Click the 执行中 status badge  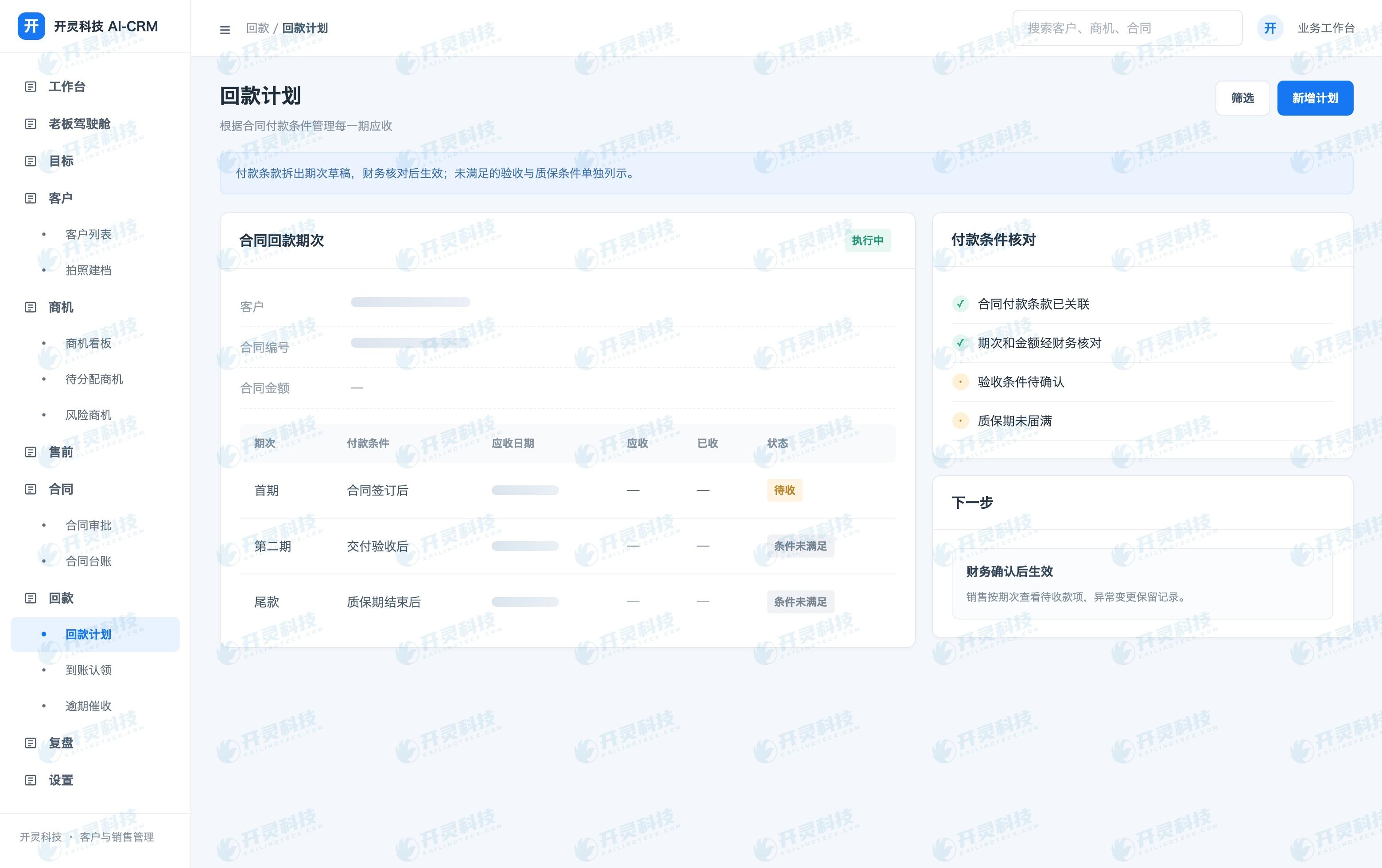click(867, 240)
